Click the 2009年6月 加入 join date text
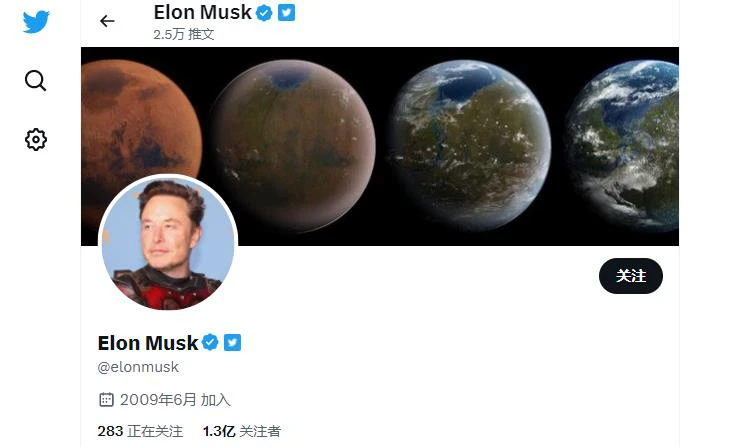Screen dimensions: 729x447 pyautogui.click(x=175, y=400)
